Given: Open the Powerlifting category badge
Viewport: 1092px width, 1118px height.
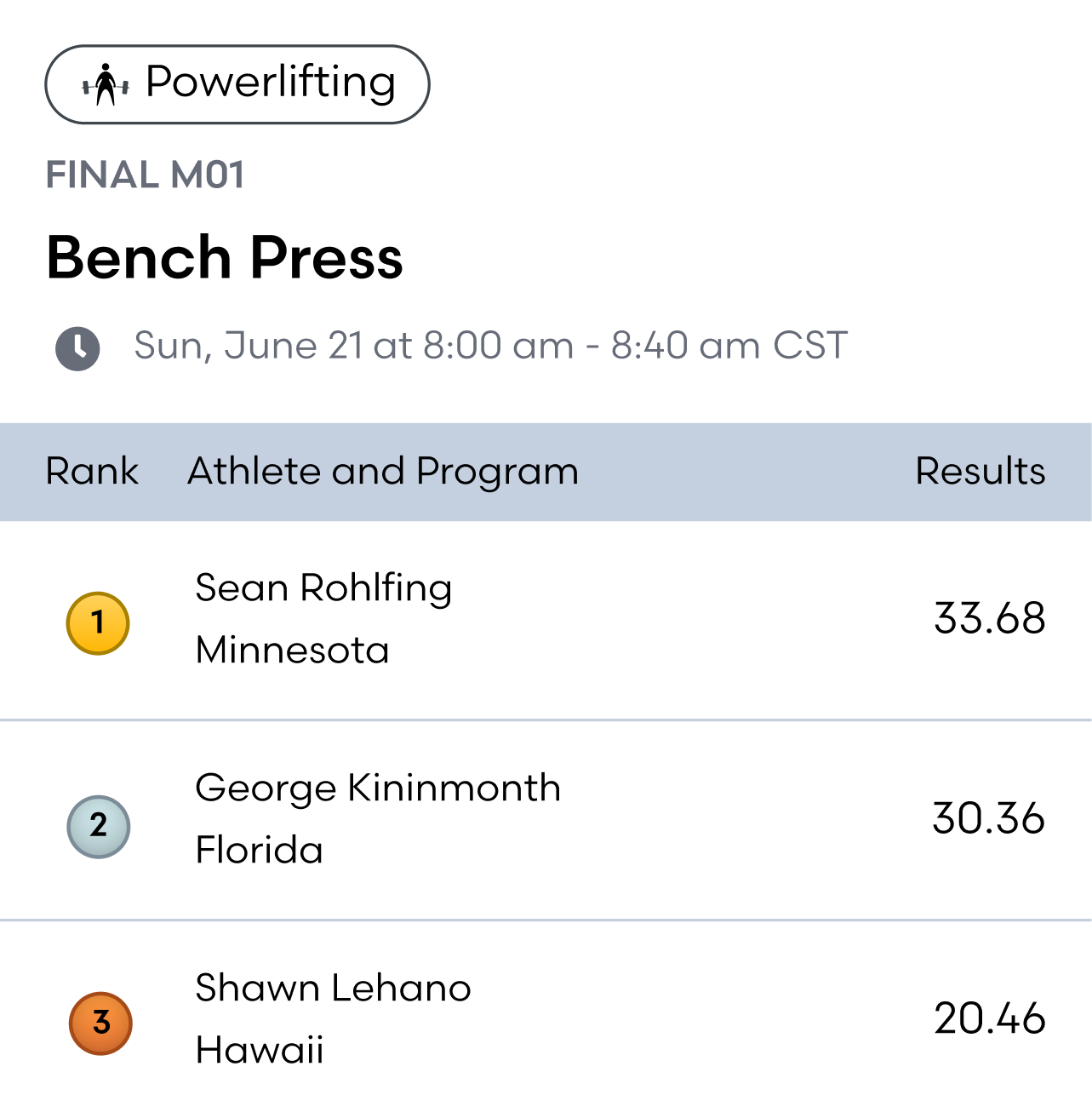Looking at the screenshot, I should click(x=237, y=84).
